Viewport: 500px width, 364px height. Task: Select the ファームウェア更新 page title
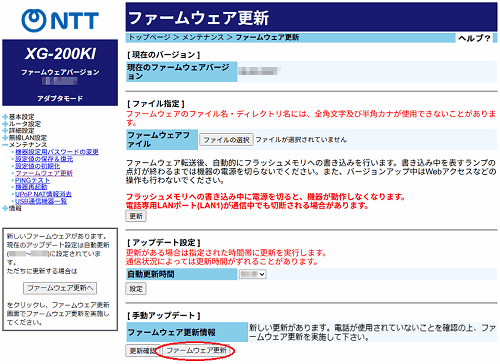199,18
